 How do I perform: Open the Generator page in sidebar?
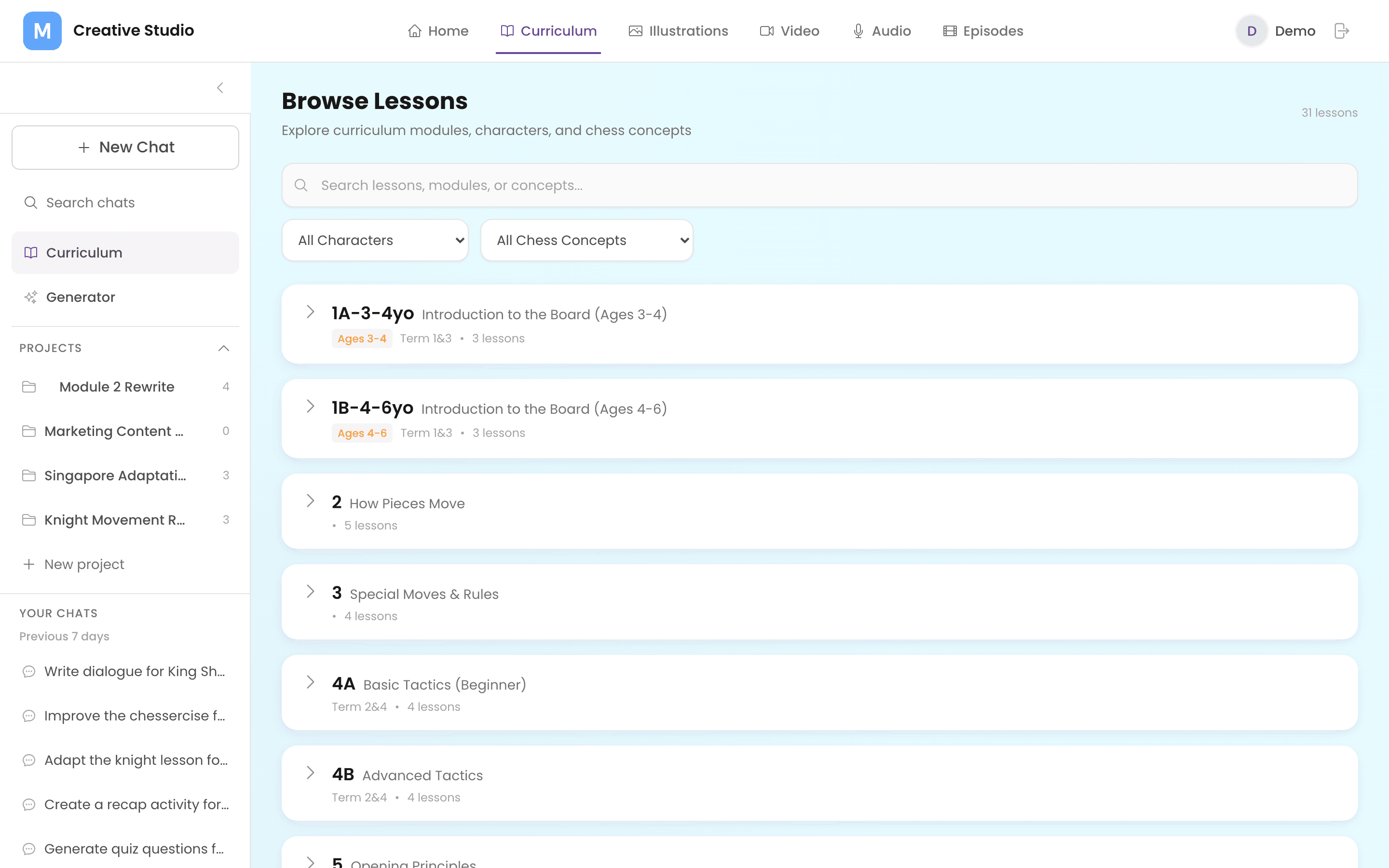tap(125, 298)
